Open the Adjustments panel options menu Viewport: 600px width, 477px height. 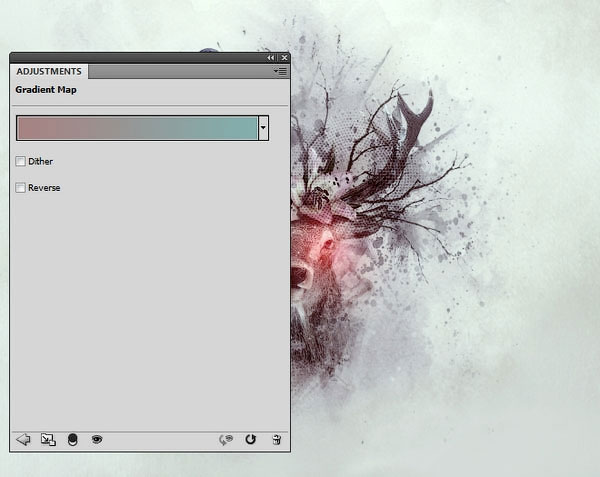280,71
